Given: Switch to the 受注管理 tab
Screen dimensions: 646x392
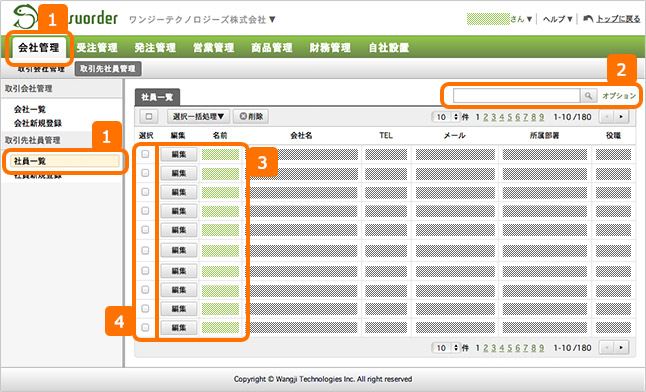Looking at the screenshot, I should coord(97,47).
